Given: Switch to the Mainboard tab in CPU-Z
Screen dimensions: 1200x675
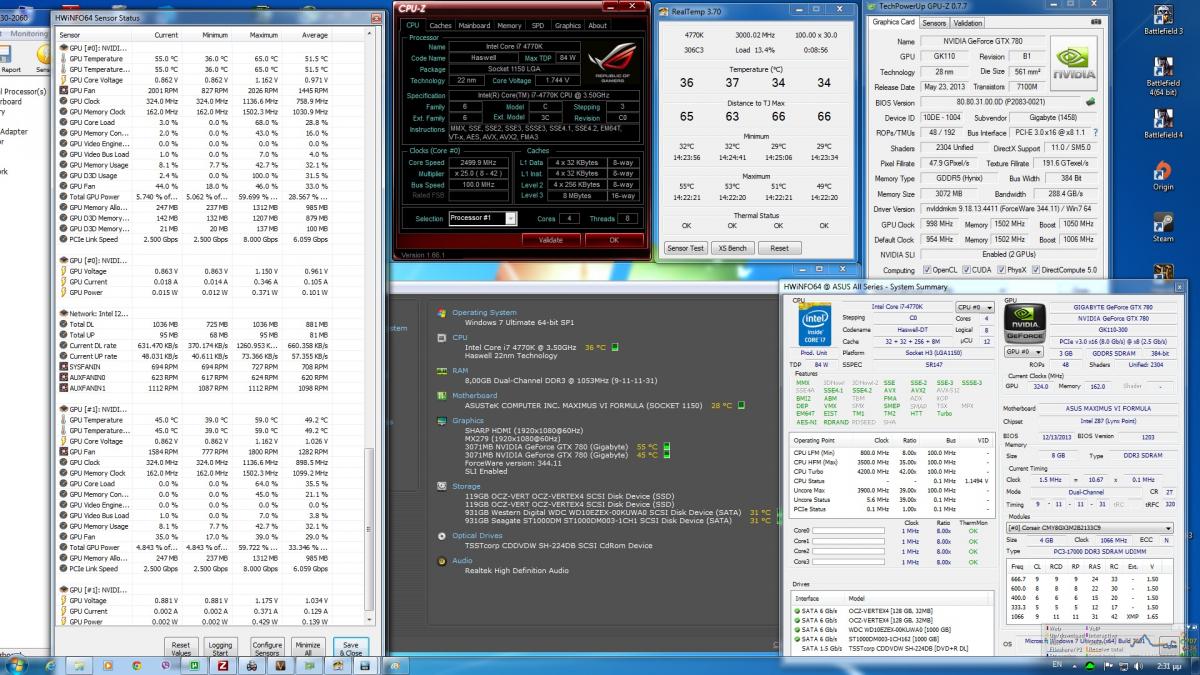Looking at the screenshot, I should (474, 26).
